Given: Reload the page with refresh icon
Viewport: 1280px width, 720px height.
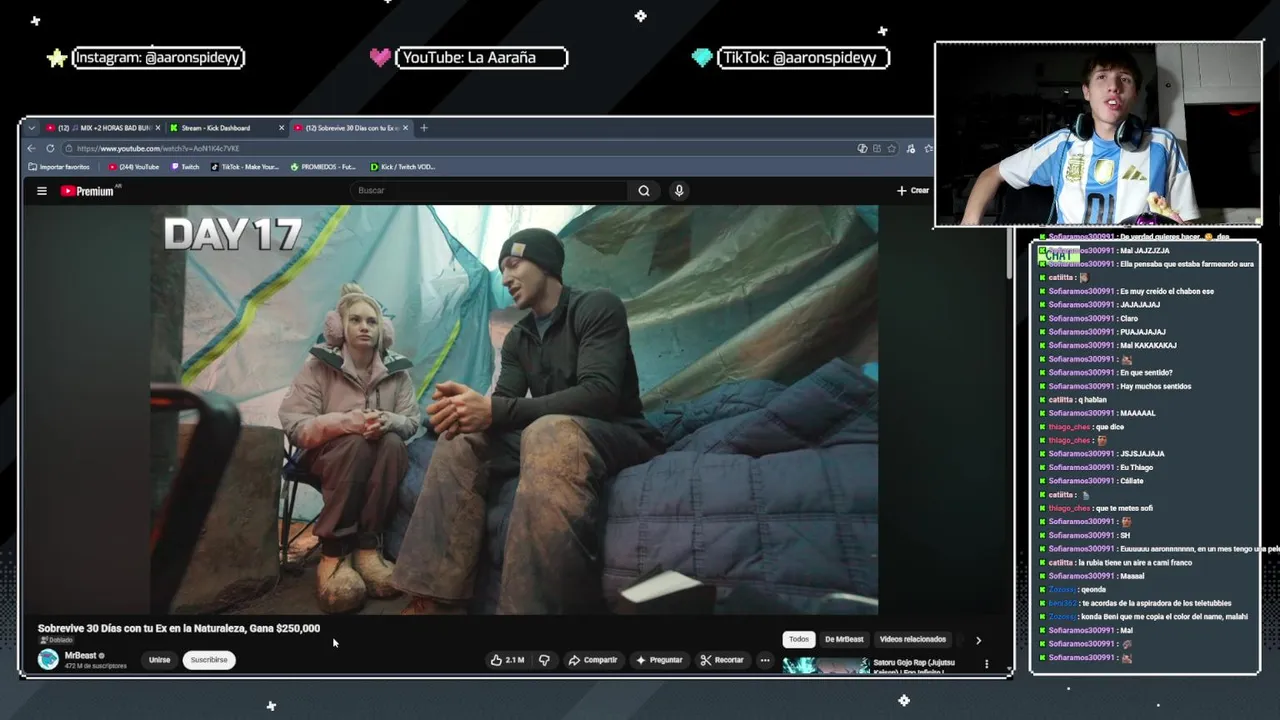Looking at the screenshot, I should 50,148.
